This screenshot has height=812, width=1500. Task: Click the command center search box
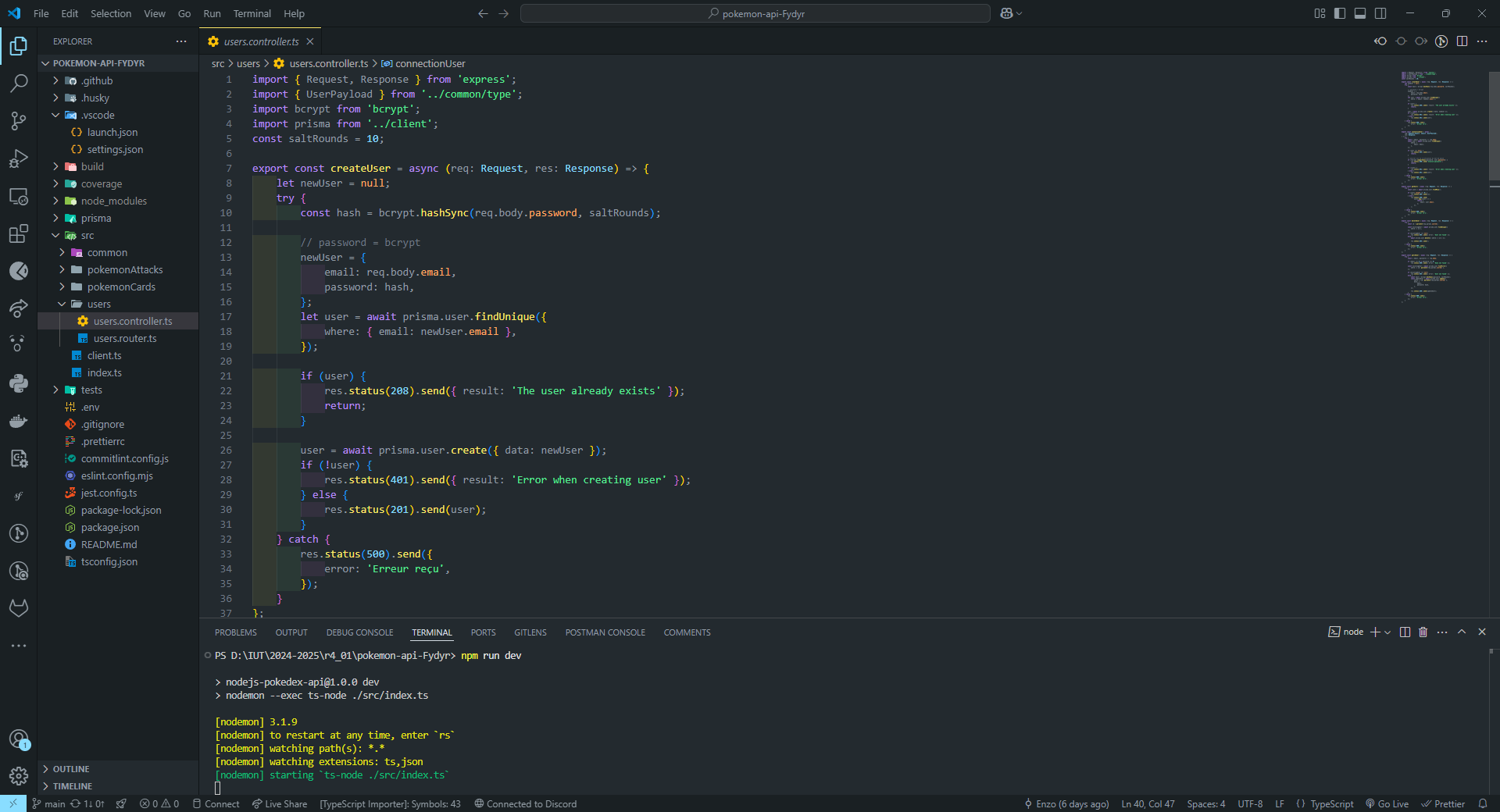tap(755, 13)
